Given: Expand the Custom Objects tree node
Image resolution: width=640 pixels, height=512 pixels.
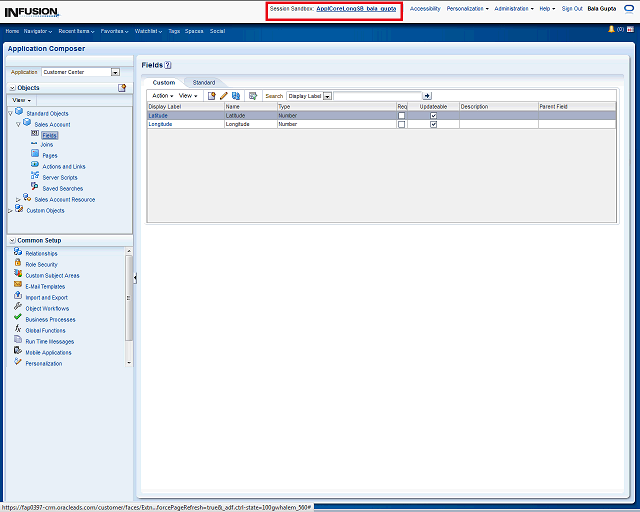Looking at the screenshot, I should (x=10, y=211).
